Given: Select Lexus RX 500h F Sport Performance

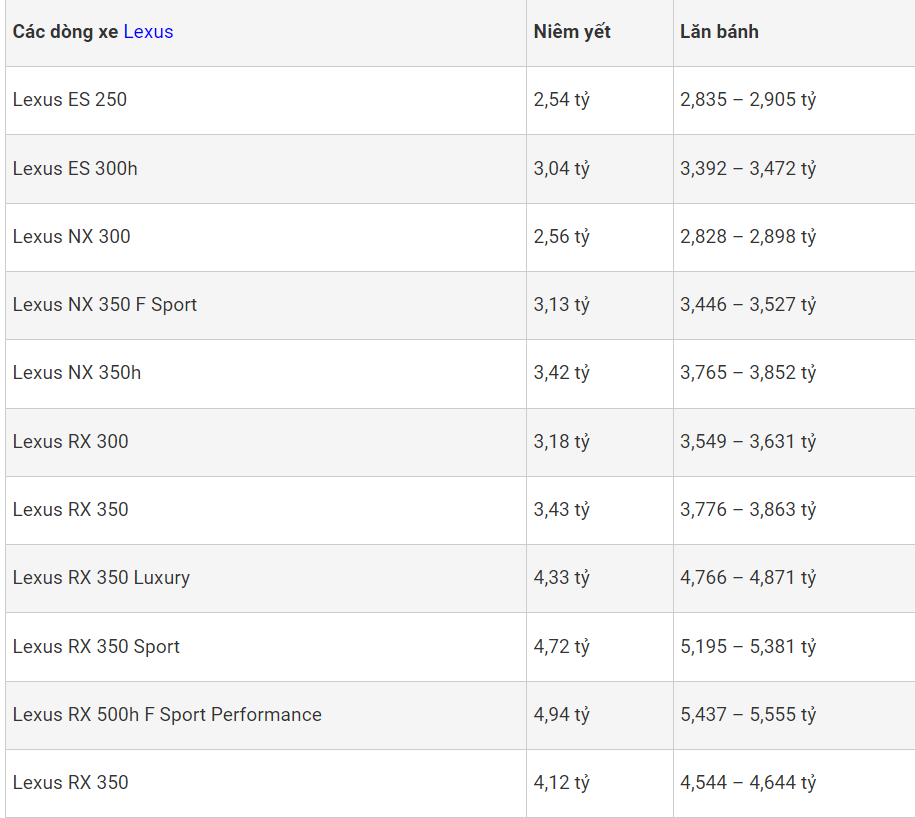Looking at the screenshot, I should pos(167,715).
